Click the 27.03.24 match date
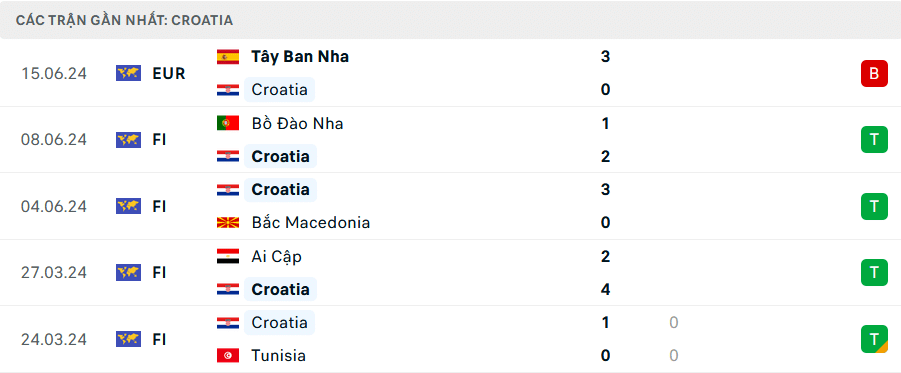 (53, 272)
